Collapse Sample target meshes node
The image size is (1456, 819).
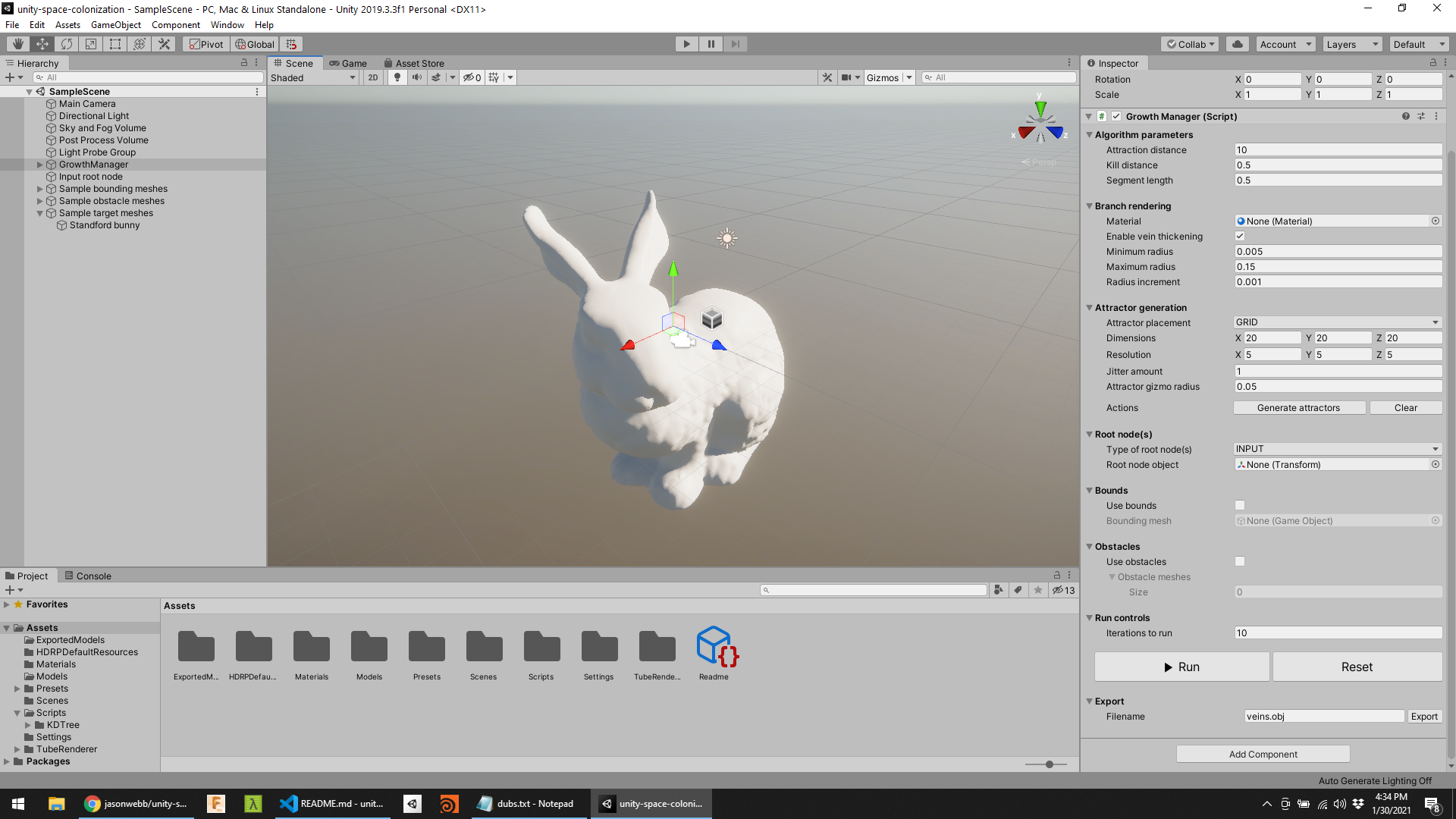point(39,213)
